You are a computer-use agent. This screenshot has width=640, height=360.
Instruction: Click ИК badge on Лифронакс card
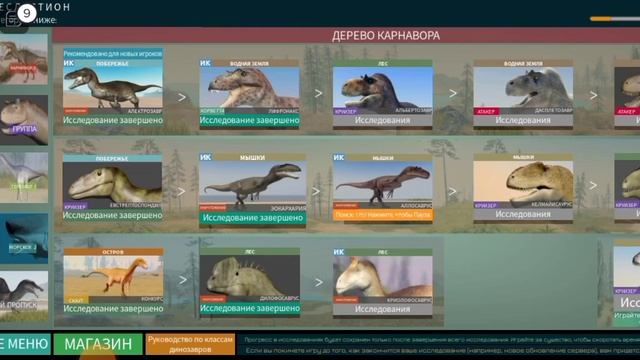205,63
